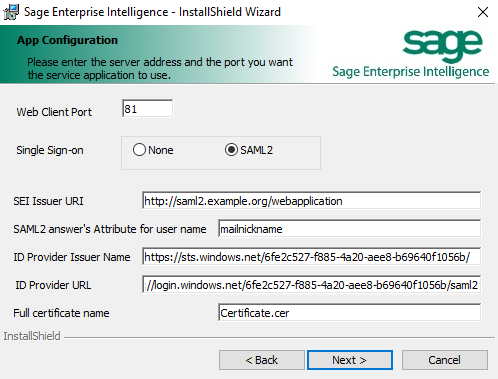Click the Web Client Port input box

(x=148, y=109)
